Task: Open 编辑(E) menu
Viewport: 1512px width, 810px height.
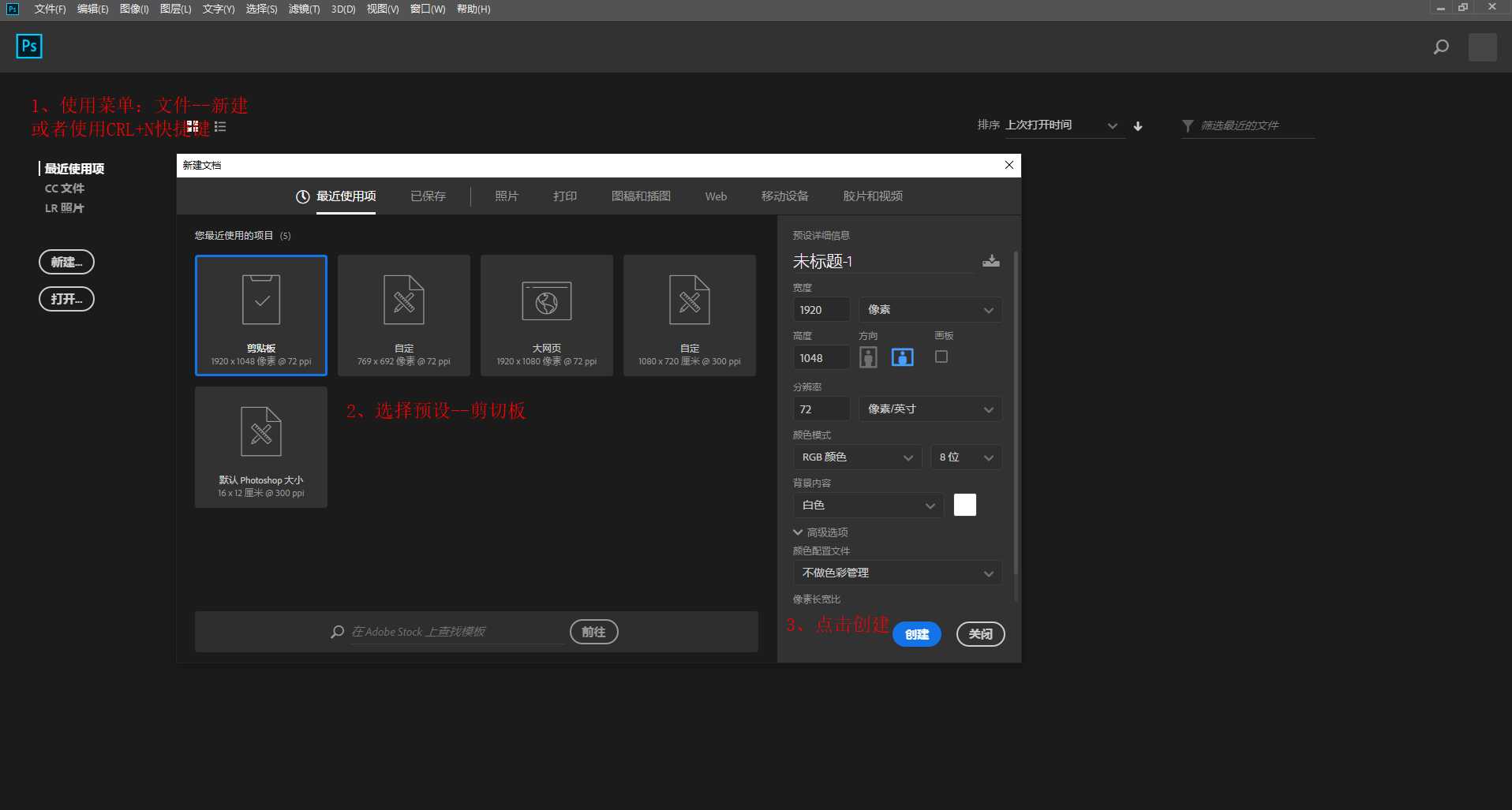Action: tap(92, 9)
